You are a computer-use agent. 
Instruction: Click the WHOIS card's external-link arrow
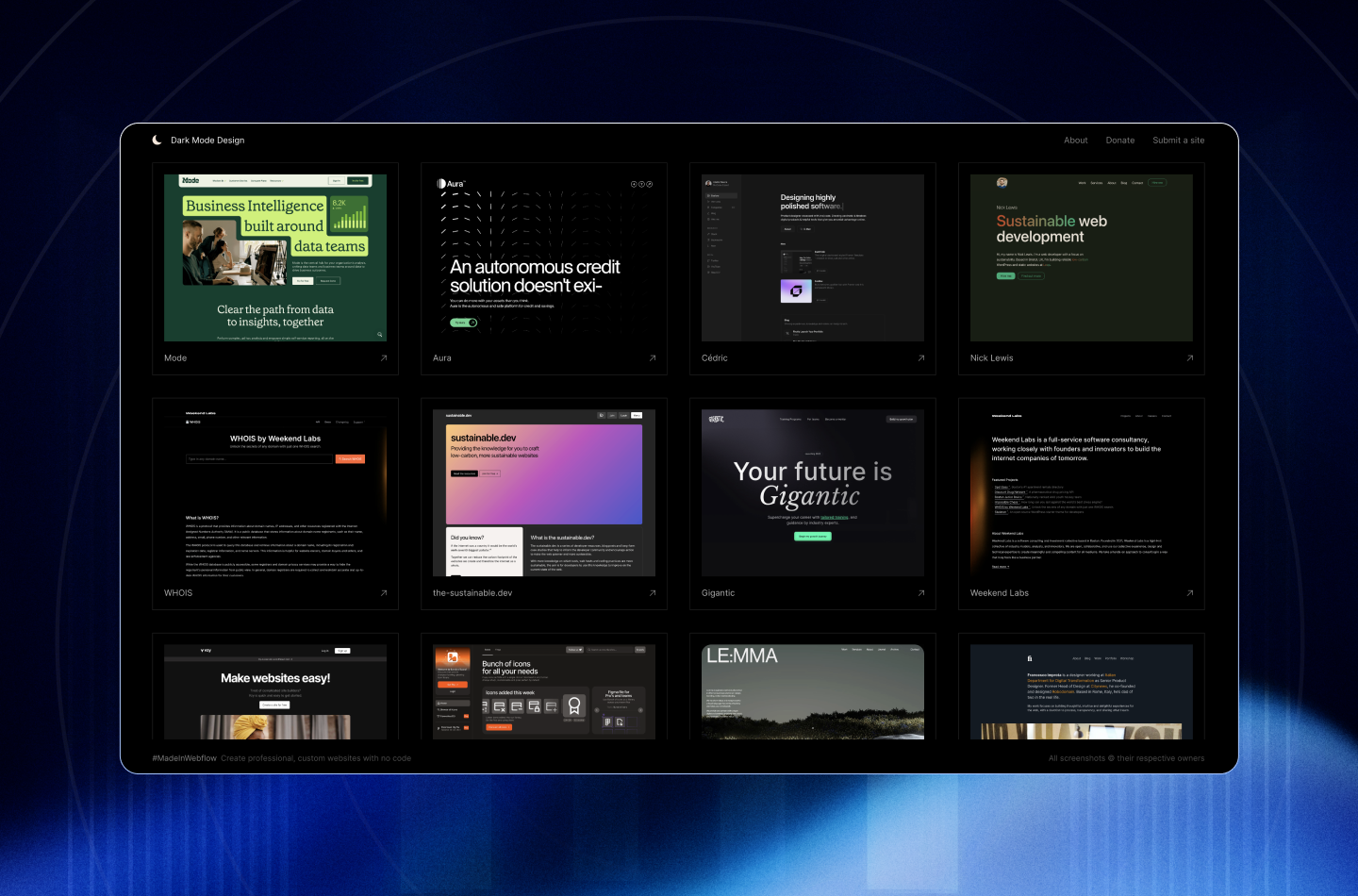383,593
